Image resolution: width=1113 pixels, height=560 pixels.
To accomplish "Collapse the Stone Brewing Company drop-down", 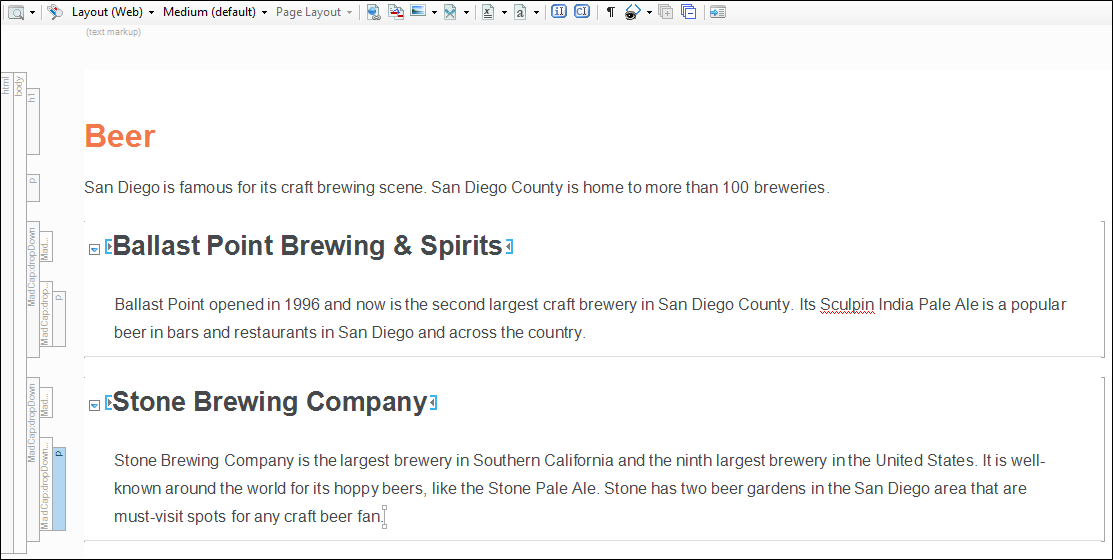I will tap(94, 405).
